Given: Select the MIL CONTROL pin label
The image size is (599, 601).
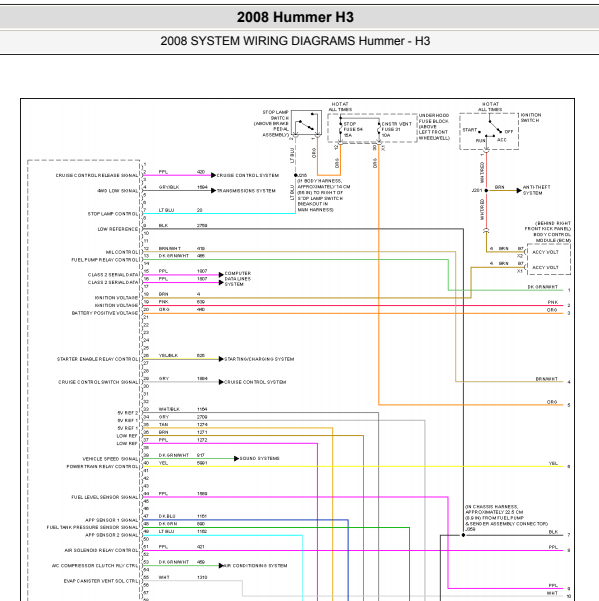Looking at the screenshot, I should point(122,252).
